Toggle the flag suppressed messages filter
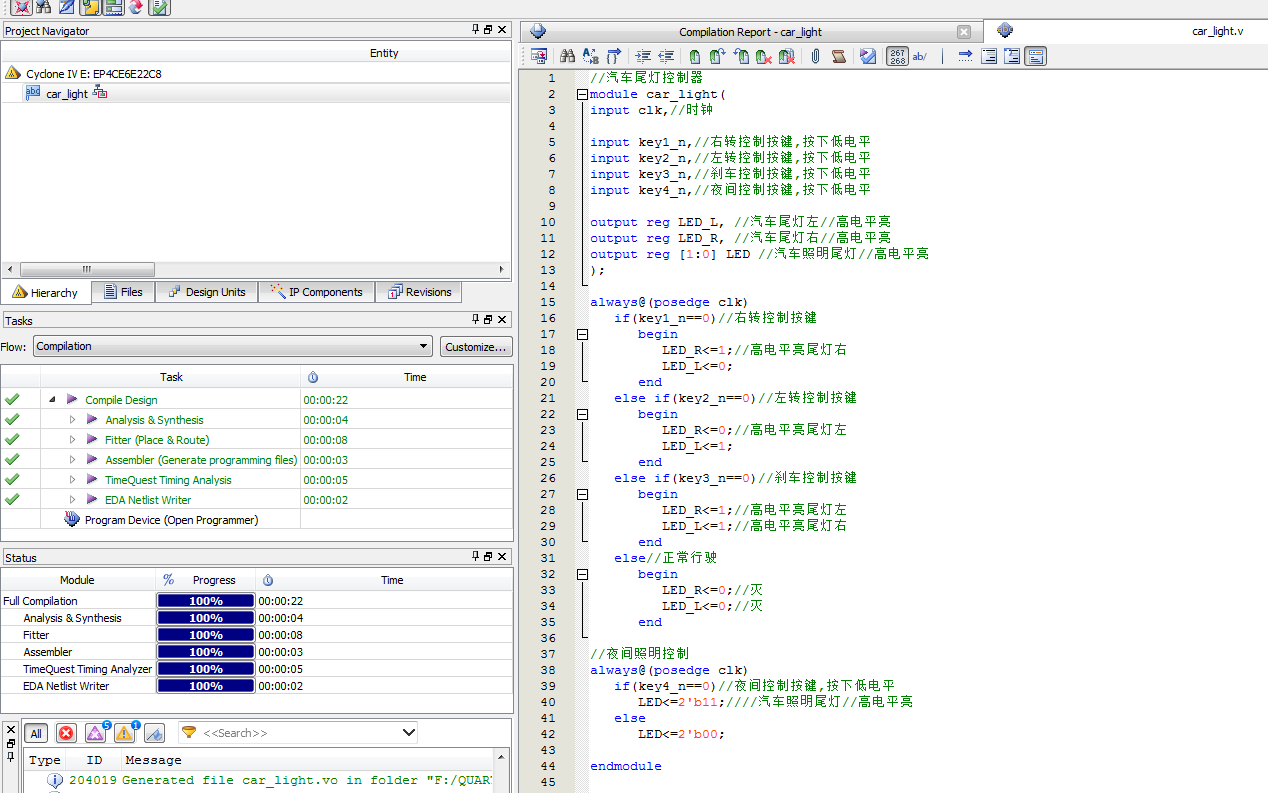 tap(154, 733)
